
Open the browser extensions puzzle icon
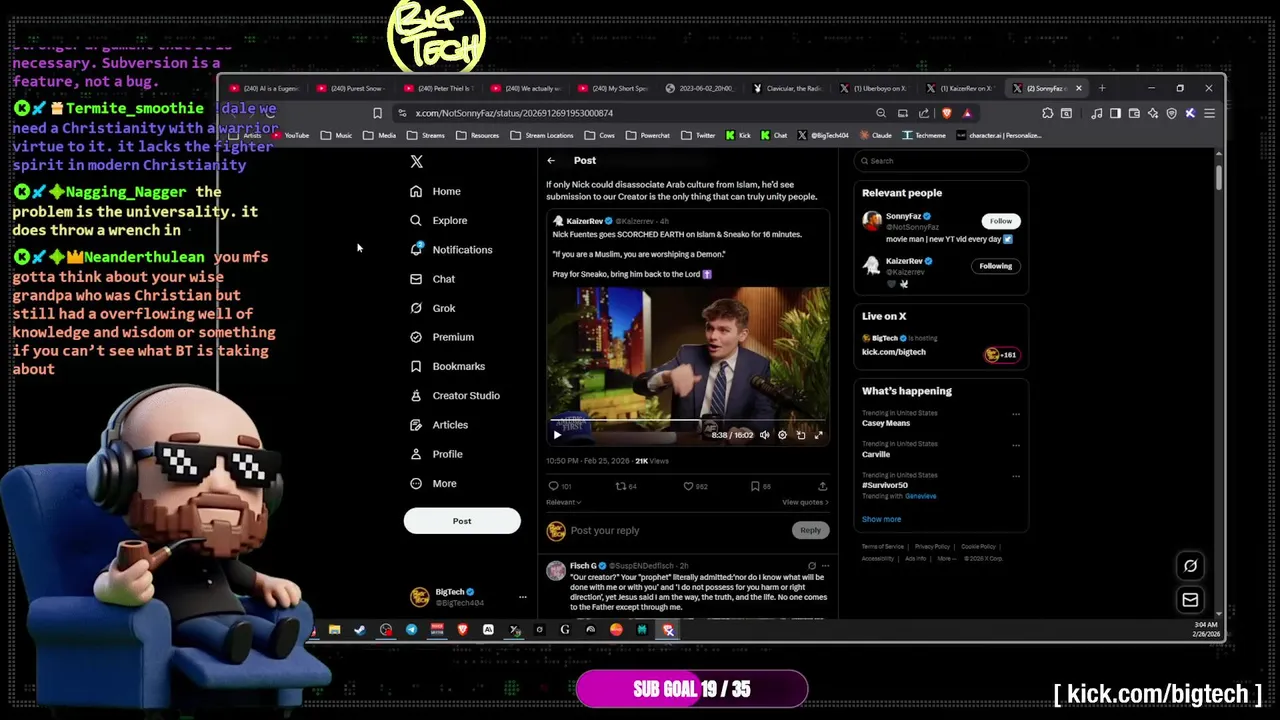[1047, 113]
